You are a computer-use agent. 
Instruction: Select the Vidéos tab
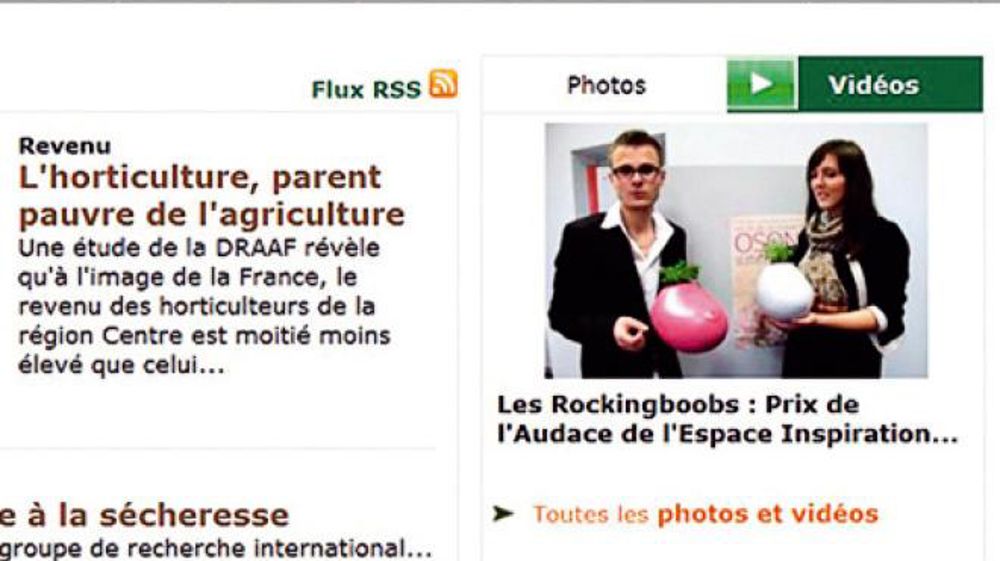874,85
